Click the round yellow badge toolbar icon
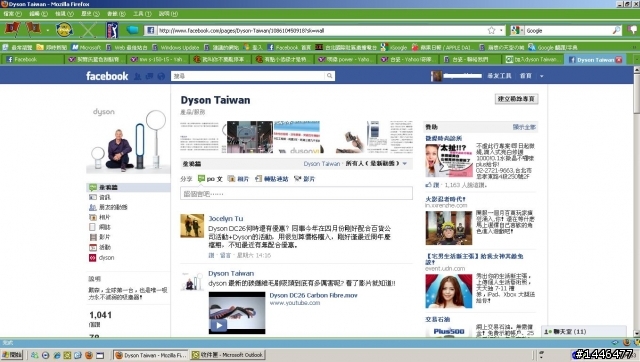This screenshot has height=362, width=640. pos(64,30)
